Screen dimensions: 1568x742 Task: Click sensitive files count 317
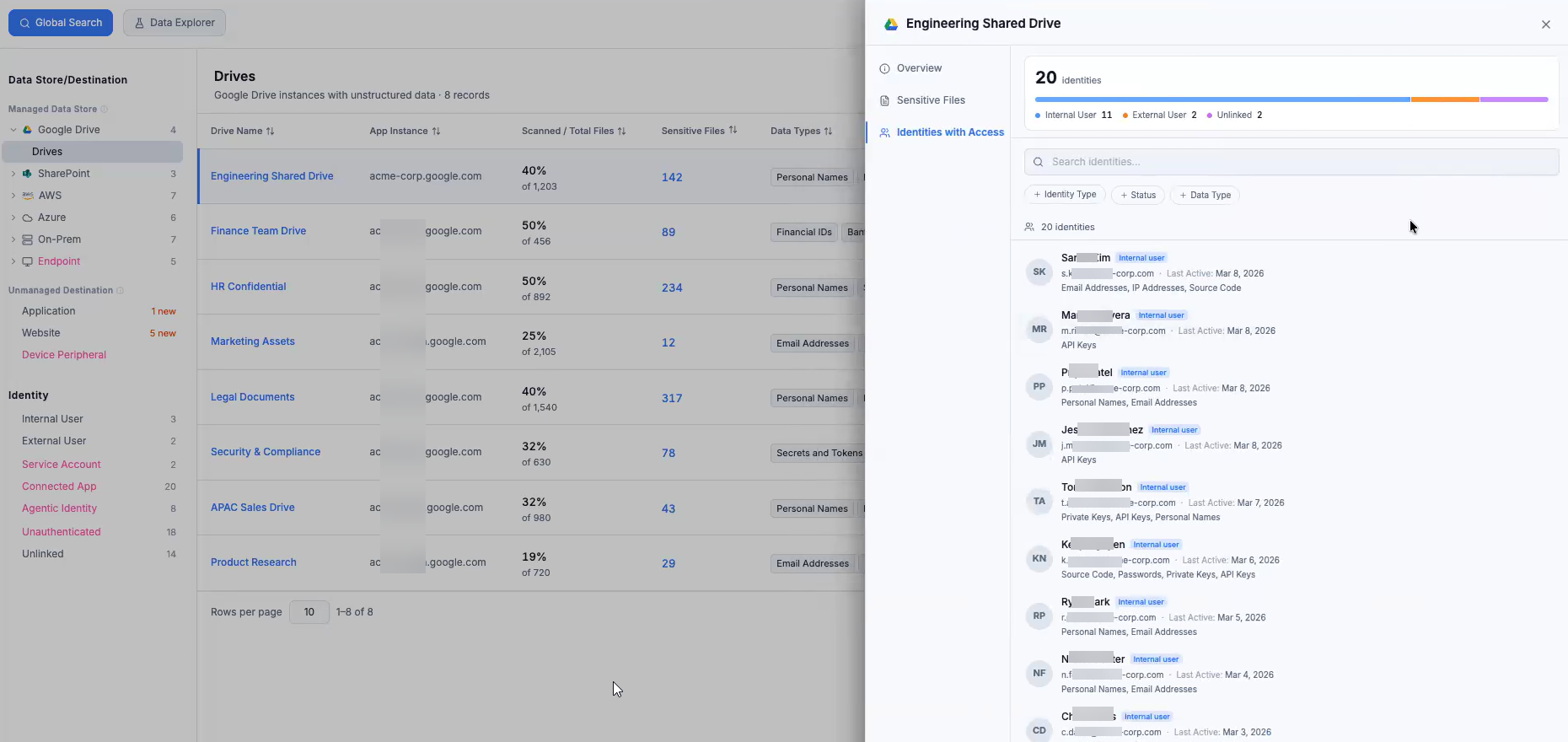672,398
